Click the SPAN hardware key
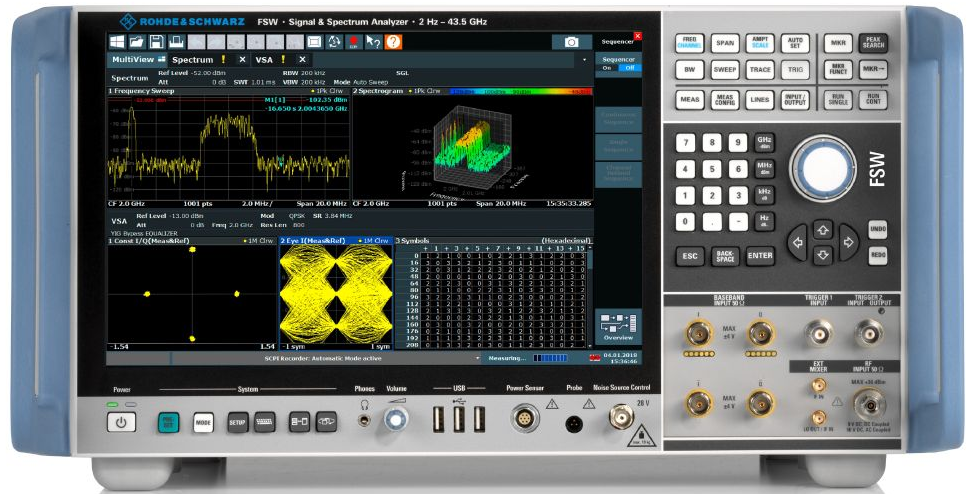The image size is (973, 494). (x=725, y=43)
